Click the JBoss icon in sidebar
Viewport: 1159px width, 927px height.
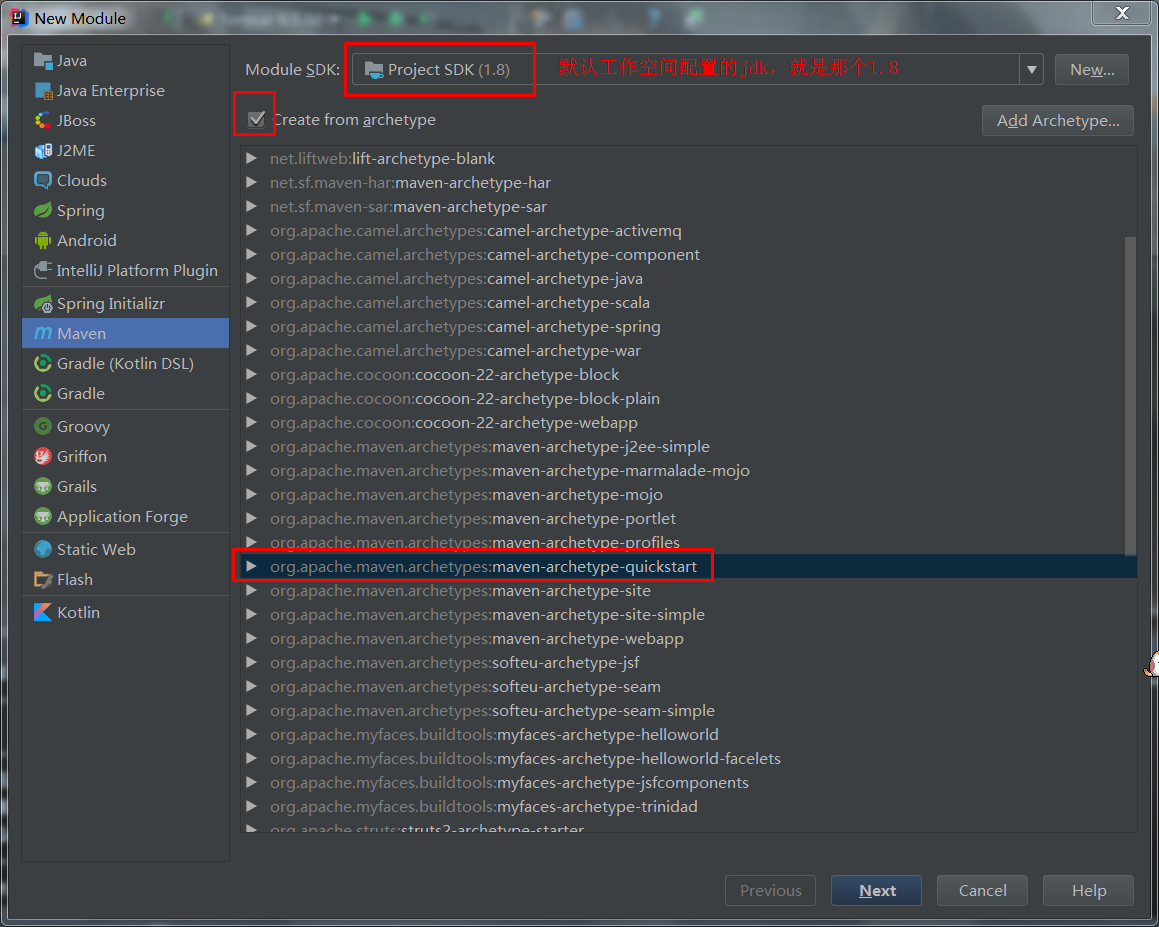43,120
